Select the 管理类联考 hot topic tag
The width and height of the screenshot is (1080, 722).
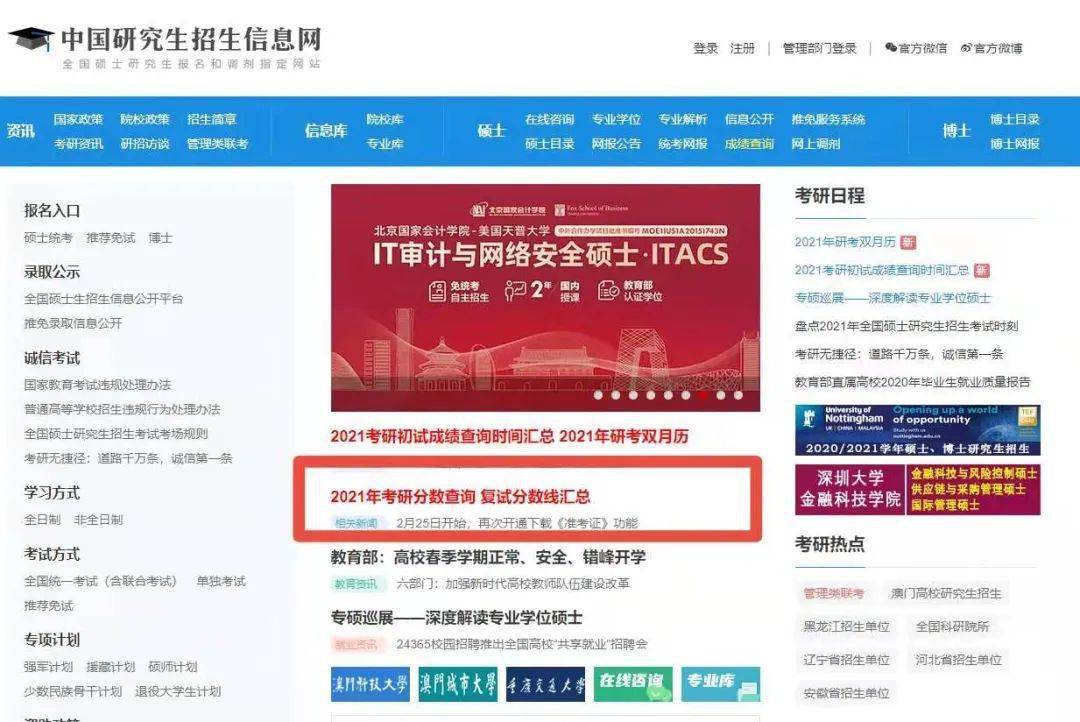833,593
